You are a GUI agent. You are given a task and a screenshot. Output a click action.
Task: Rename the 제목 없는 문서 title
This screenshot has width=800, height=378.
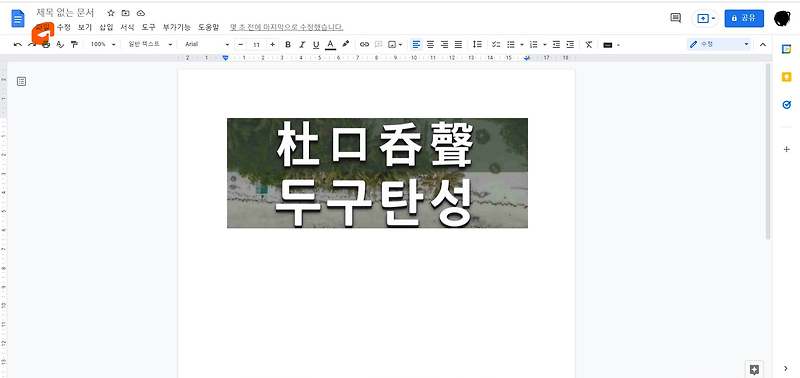click(x=65, y=13)
